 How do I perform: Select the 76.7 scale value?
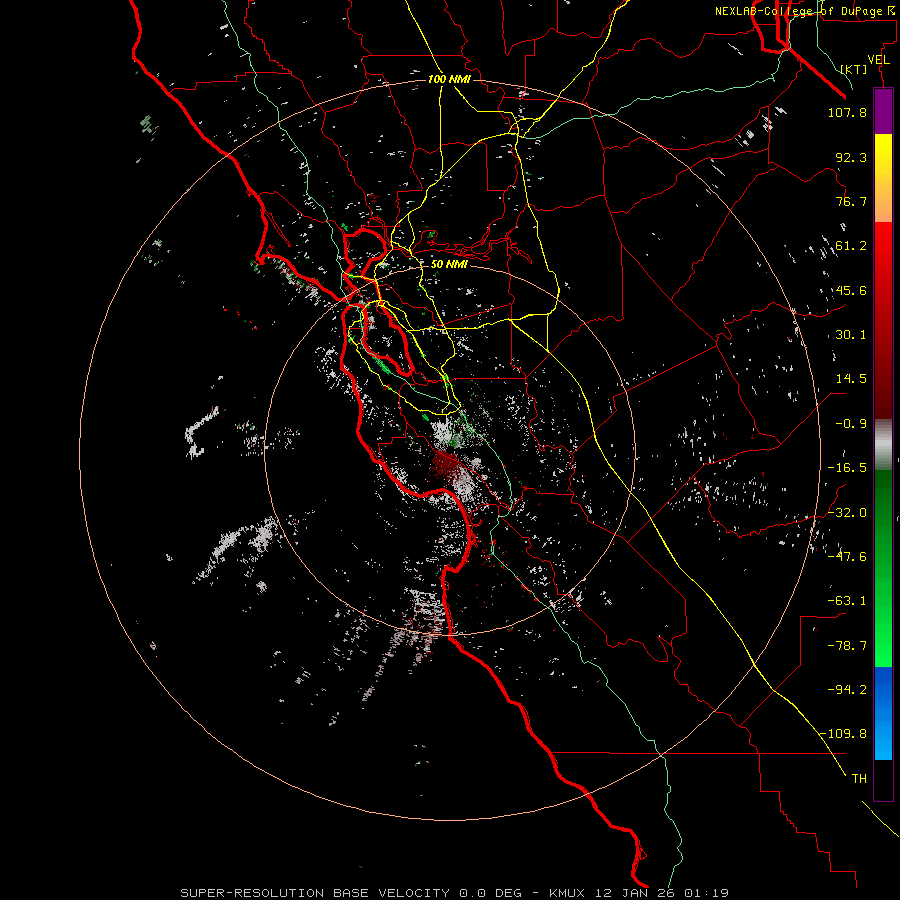tap(851, 201)
